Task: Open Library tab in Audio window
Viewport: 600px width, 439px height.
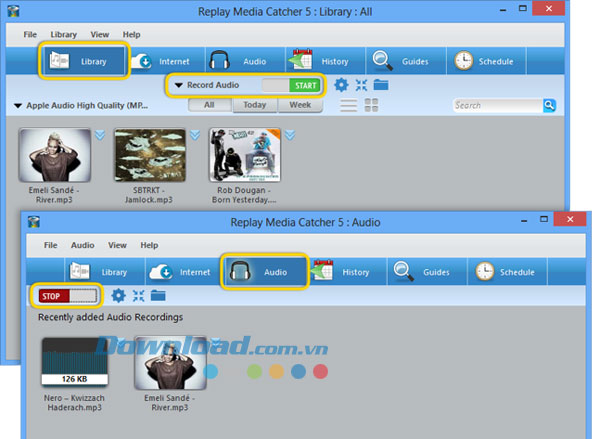Action: click(x=104, y=272)
